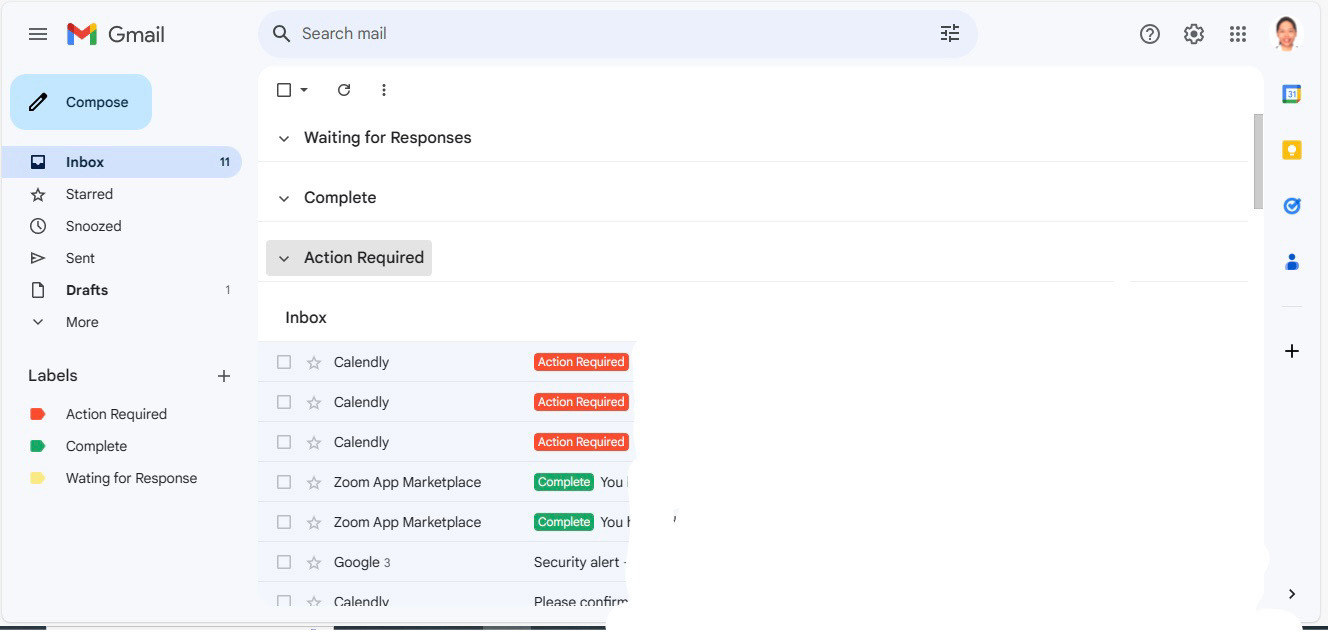Open the Google apps grid

[1238, 34]
